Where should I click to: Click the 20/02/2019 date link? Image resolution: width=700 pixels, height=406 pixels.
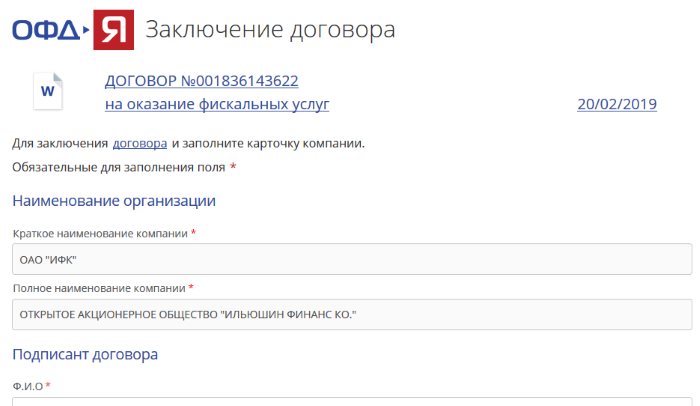pyautogui.click(x=616, y=104)
